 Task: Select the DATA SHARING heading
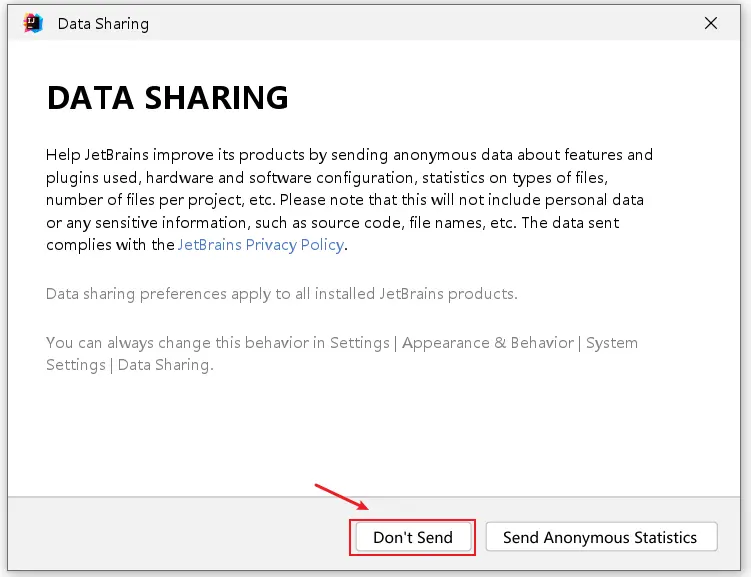pos(167,98)
